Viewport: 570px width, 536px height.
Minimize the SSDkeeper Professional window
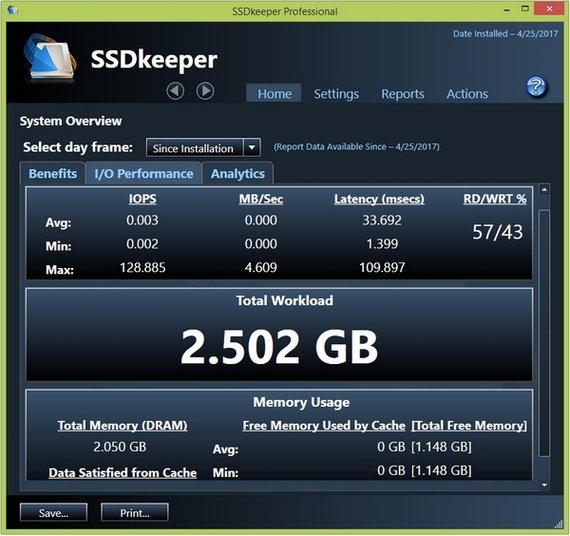click(x=507, y=9)
